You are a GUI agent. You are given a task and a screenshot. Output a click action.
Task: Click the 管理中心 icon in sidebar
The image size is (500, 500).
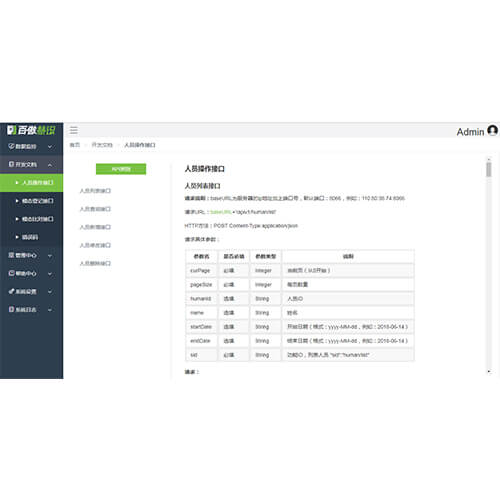(11, 255)
